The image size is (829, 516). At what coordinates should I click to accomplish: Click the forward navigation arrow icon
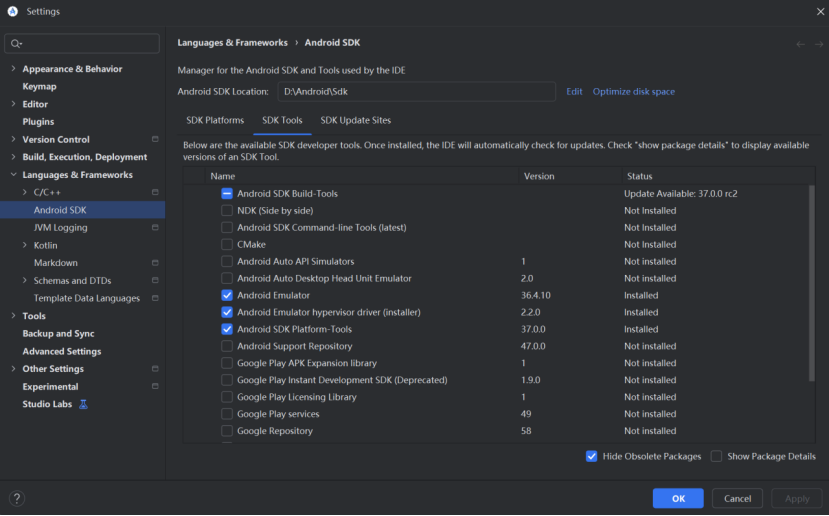(x=818, y=44)
